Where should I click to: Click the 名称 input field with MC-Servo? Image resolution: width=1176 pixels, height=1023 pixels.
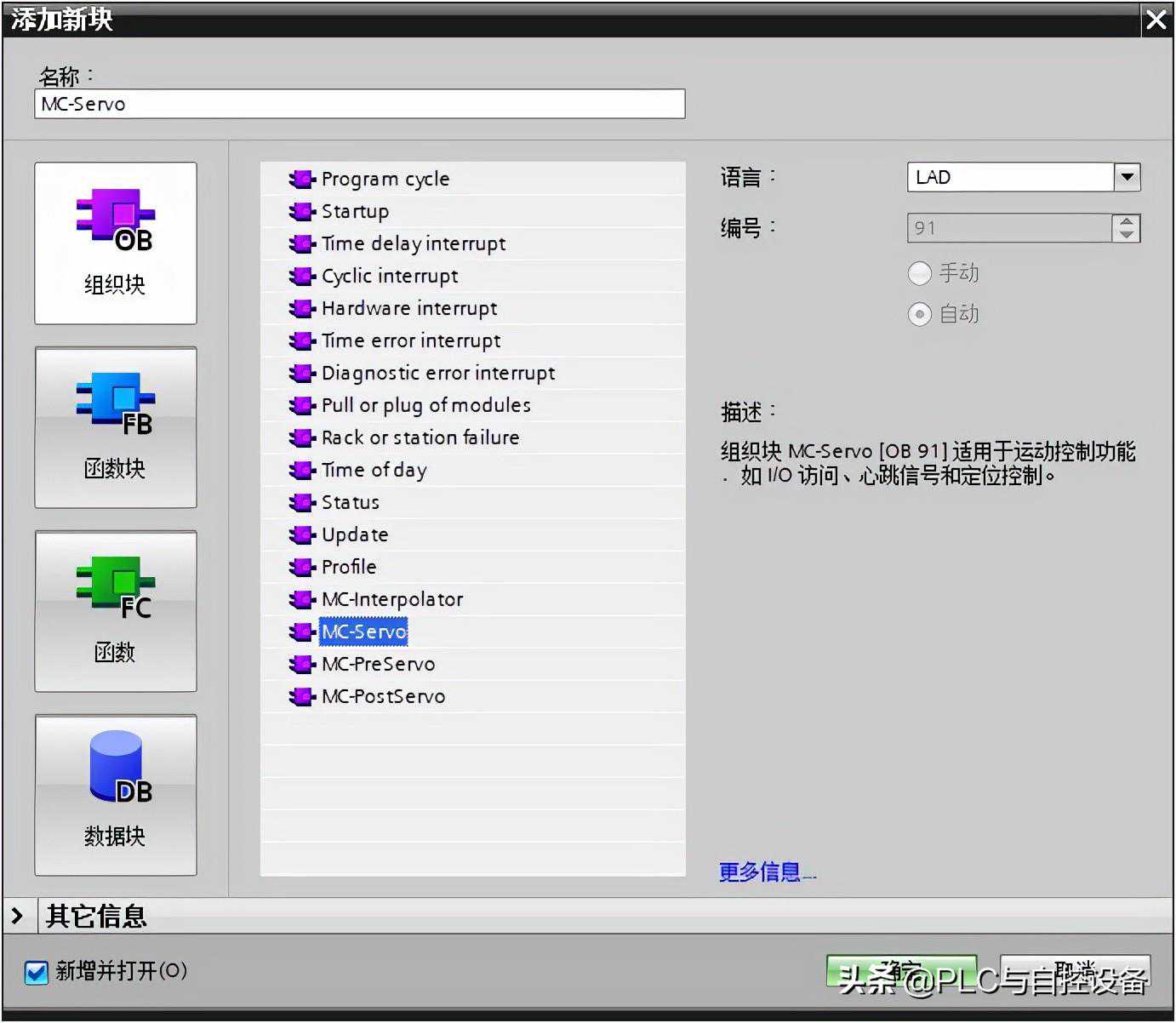pos(359,105)
